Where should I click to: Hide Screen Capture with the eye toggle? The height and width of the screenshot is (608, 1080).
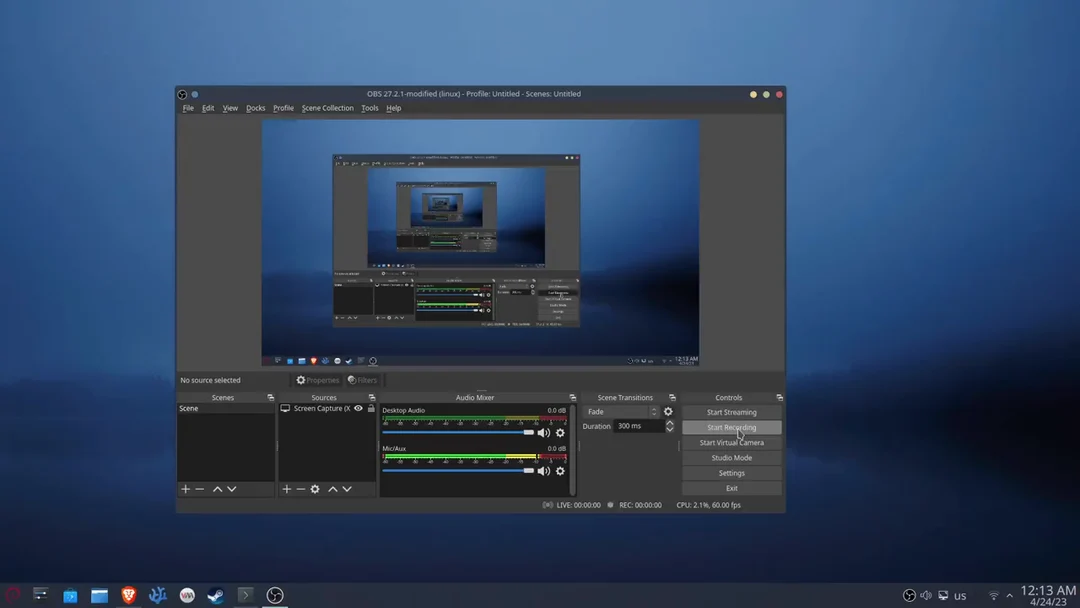pyautogui.click(x=357, y=408)
